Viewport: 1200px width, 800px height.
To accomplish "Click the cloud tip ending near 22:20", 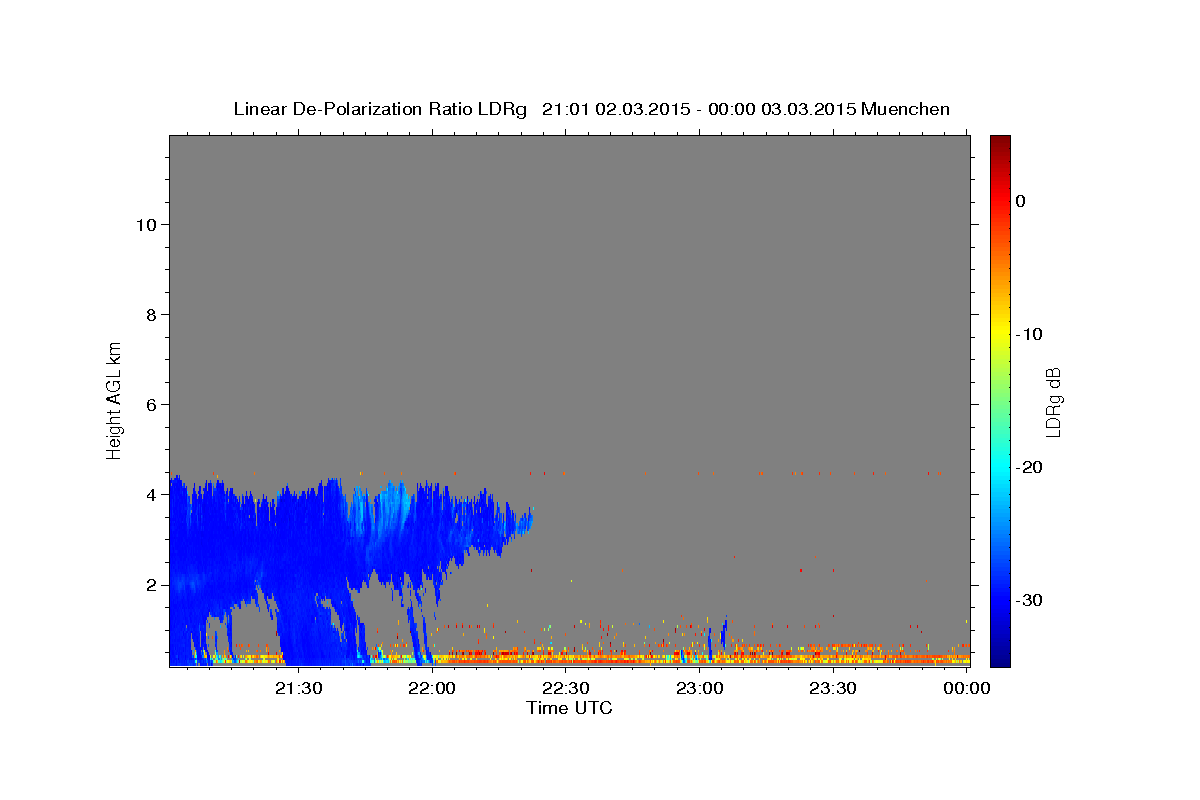I will [x=524, y=521].
